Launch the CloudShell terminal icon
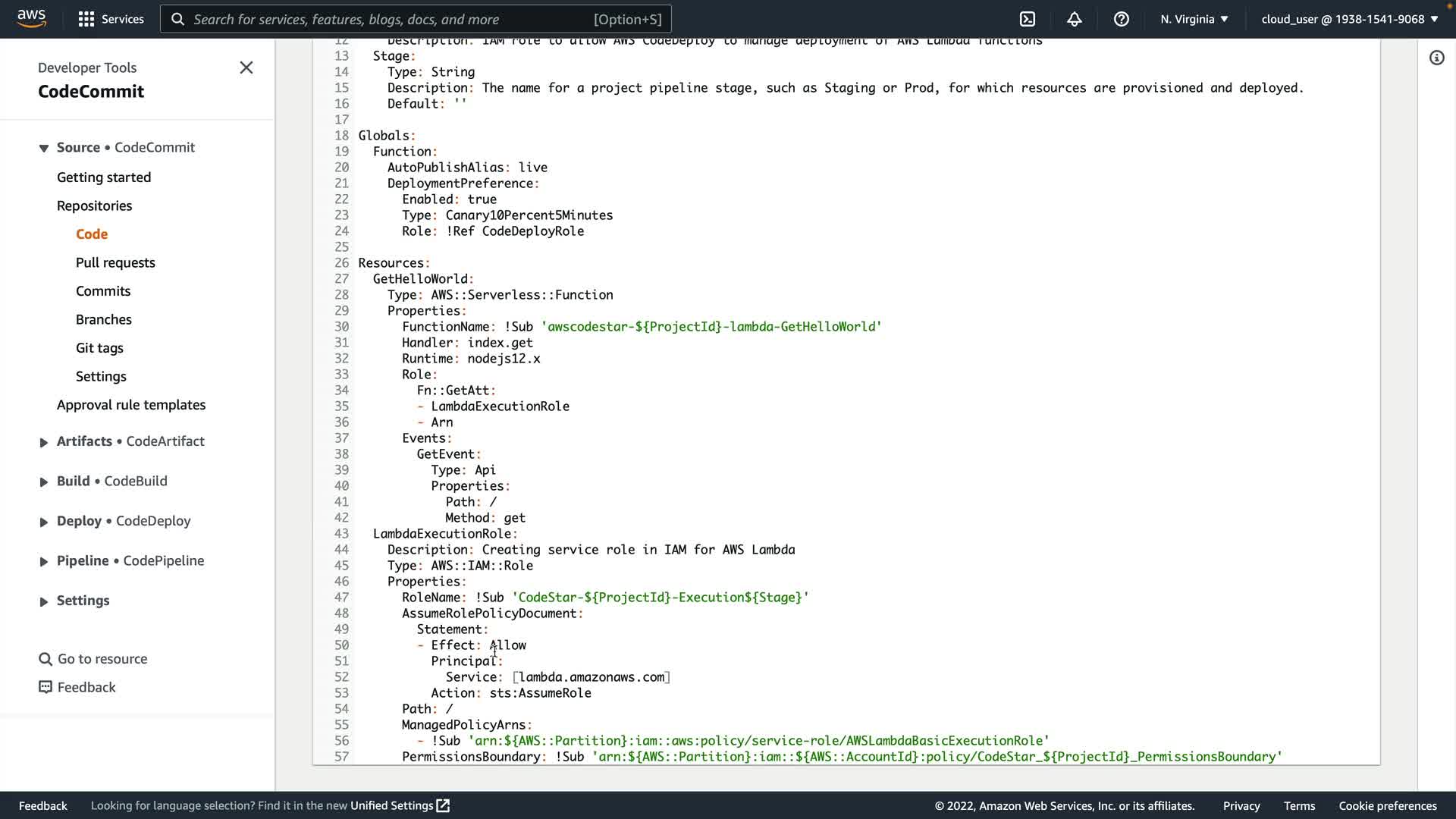The height and width of the screenshot is (819, 1456). 1027,19
